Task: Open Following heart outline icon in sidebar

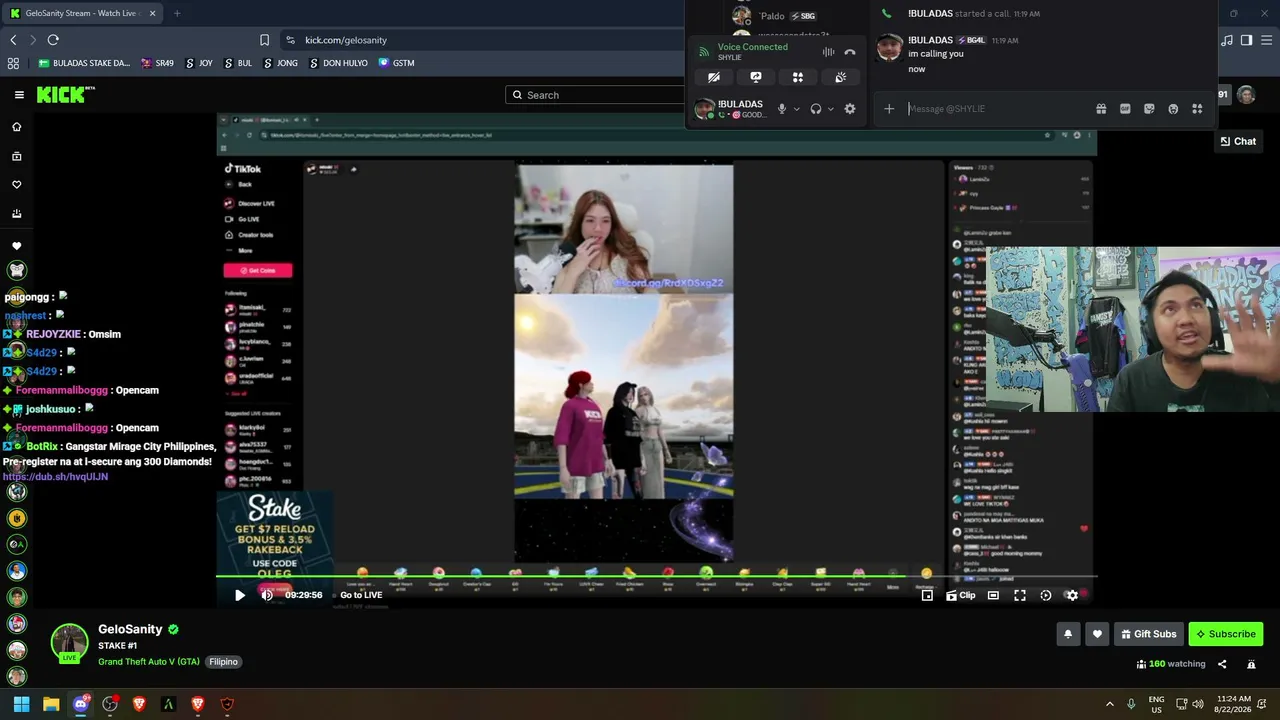Action: [x=16, y=185]
